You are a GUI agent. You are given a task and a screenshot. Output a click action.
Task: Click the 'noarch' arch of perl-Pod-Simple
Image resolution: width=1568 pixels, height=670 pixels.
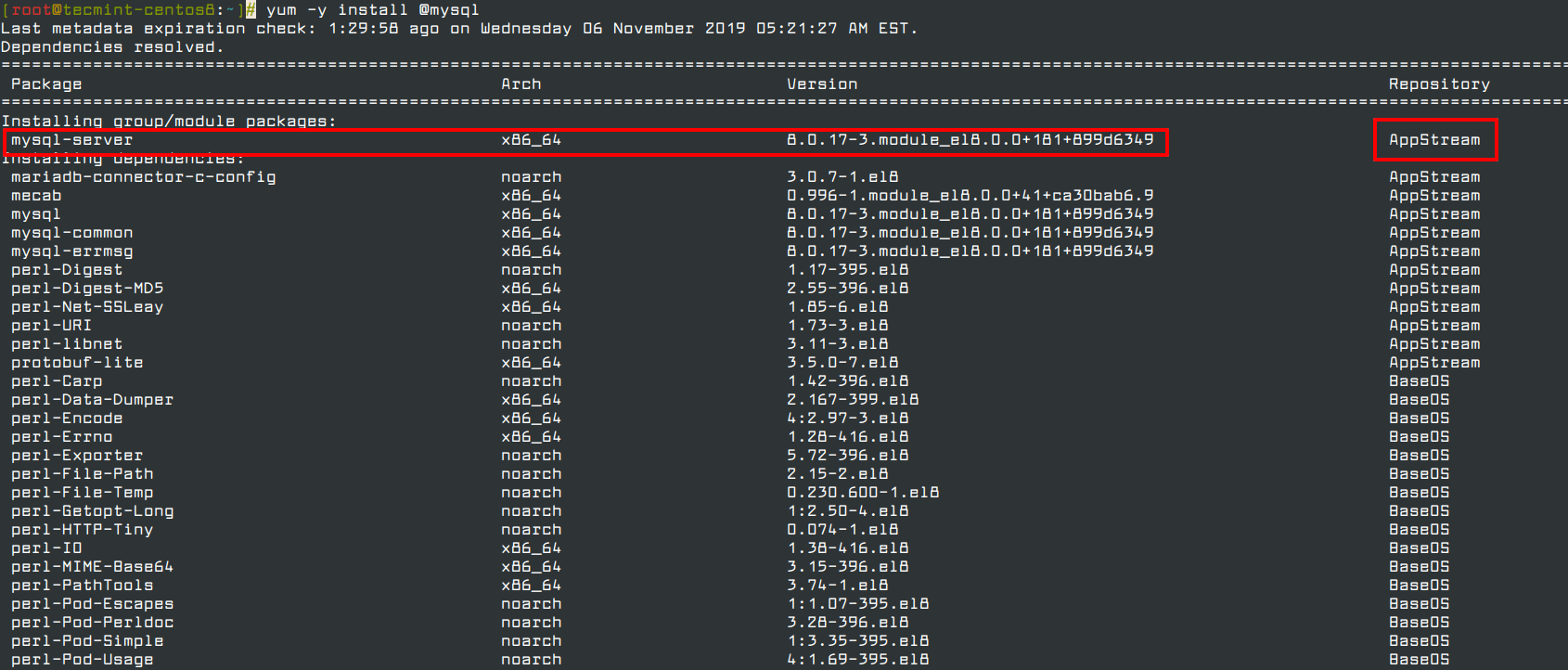(532, 641)
